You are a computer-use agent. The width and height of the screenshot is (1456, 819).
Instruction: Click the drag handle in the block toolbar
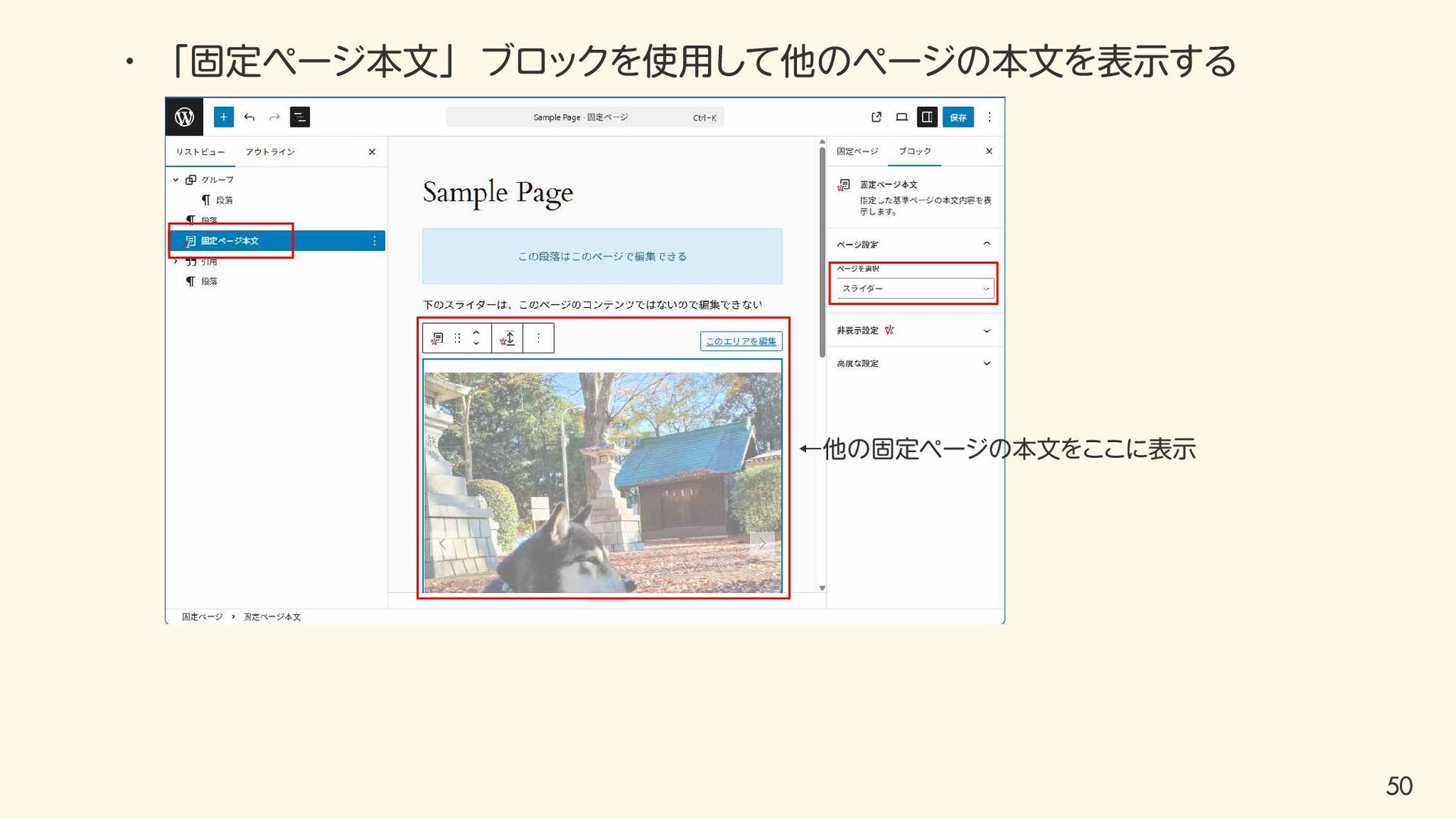coord(457,338)
